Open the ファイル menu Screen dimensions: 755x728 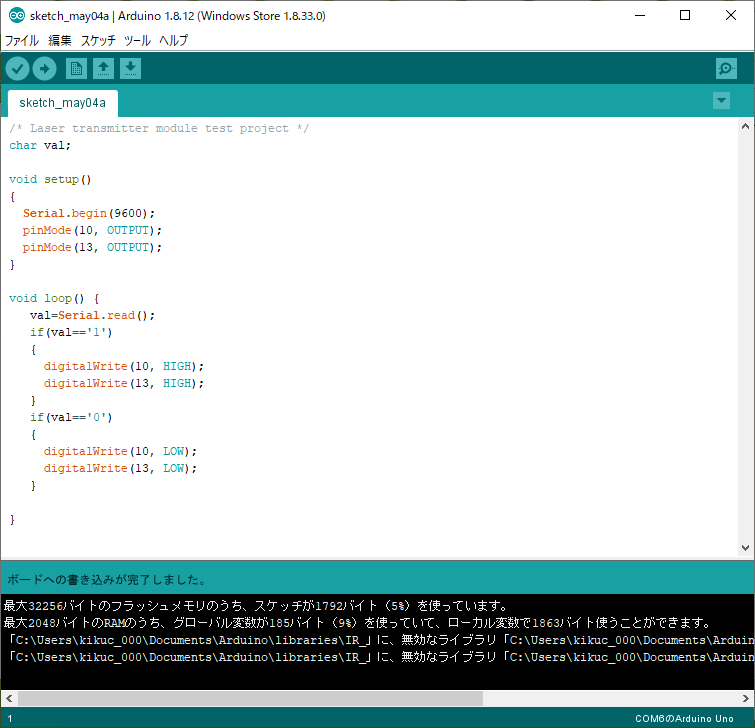pyautogui.click(x=22, y=41)
